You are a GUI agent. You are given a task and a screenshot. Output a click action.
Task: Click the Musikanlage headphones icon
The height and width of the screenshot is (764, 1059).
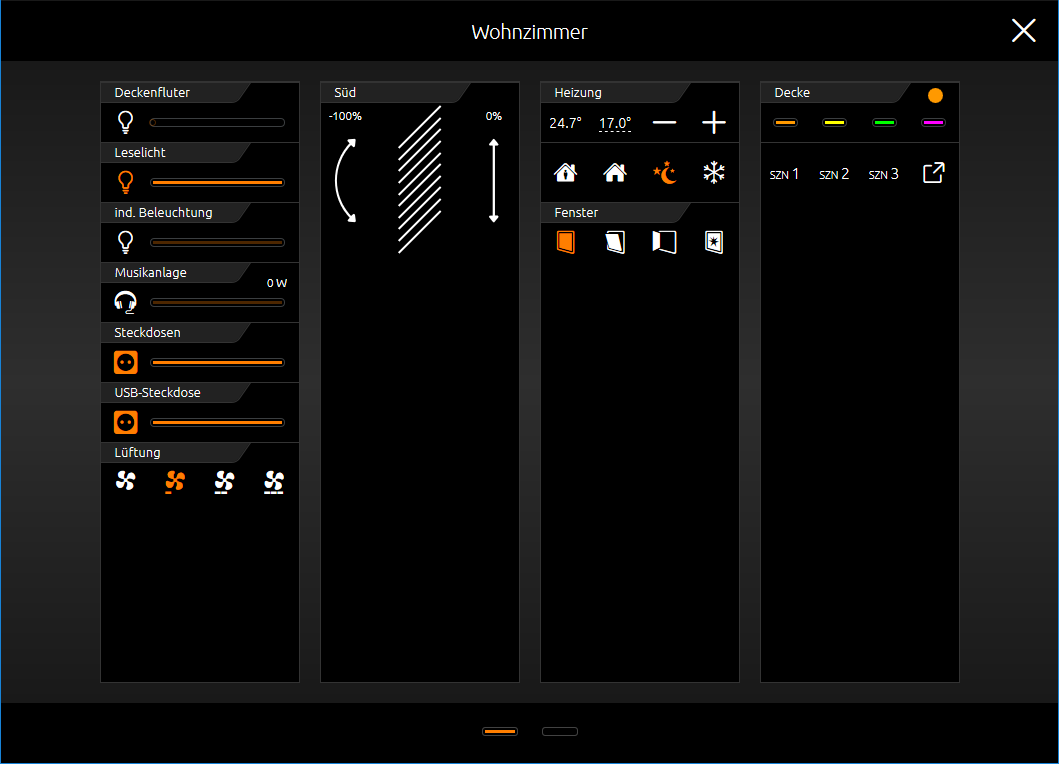pyautogui.click(x=126, y=303)
